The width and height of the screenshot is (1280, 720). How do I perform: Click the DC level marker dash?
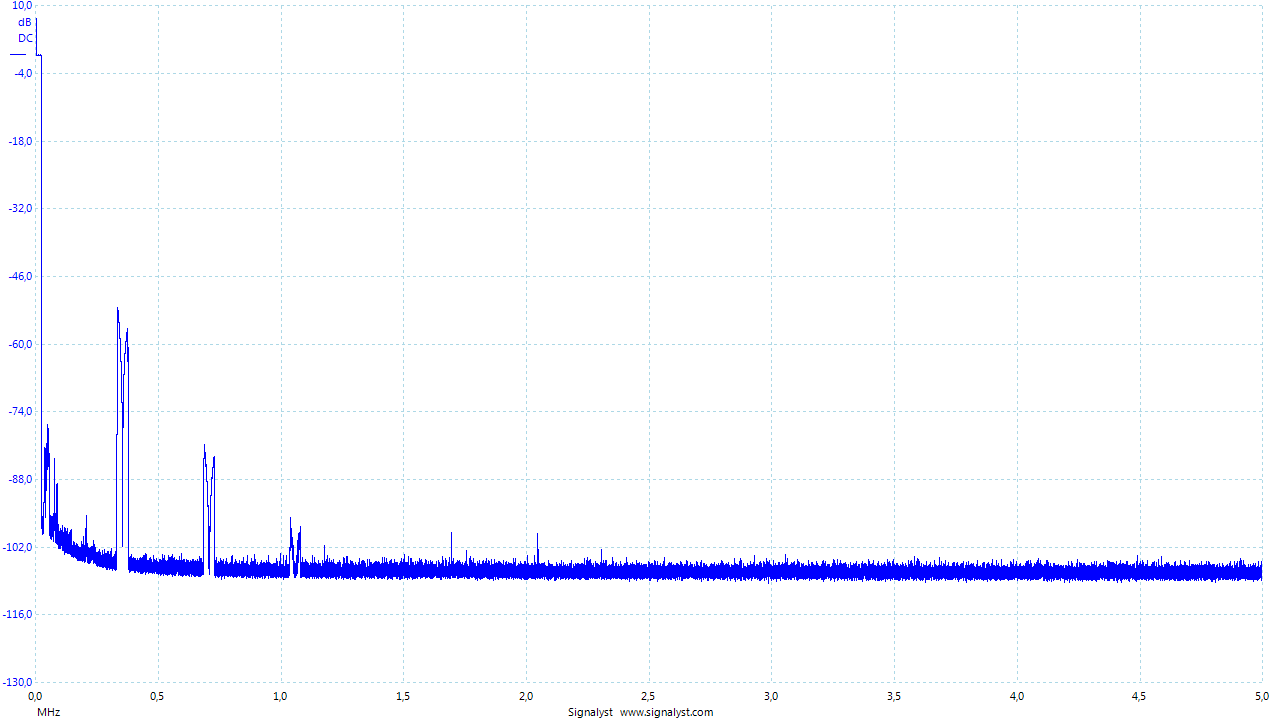coord(18,54)
